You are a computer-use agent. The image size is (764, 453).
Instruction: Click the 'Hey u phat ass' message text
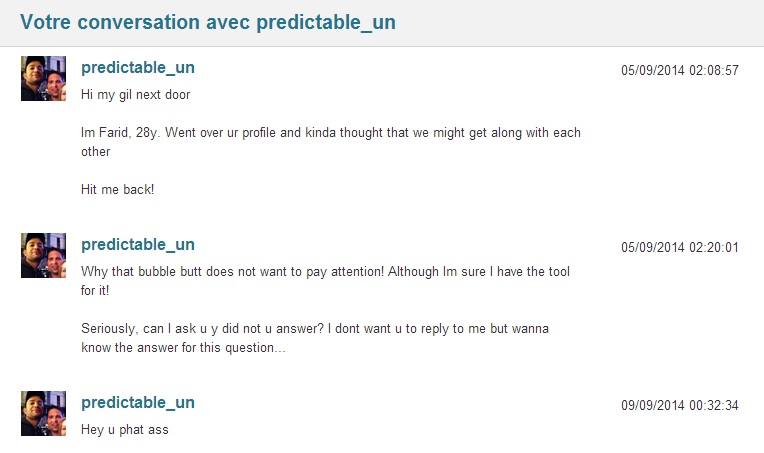(125, 430)
